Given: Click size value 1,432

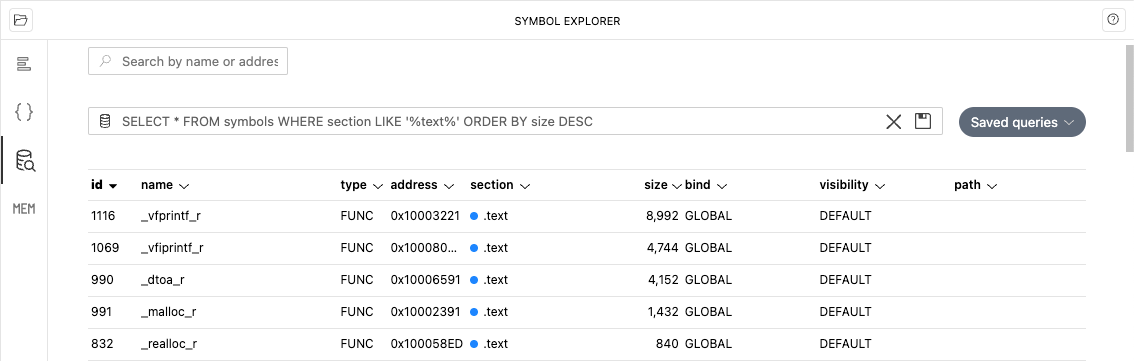Looking at the screenshot, I should tap(663, 312).
